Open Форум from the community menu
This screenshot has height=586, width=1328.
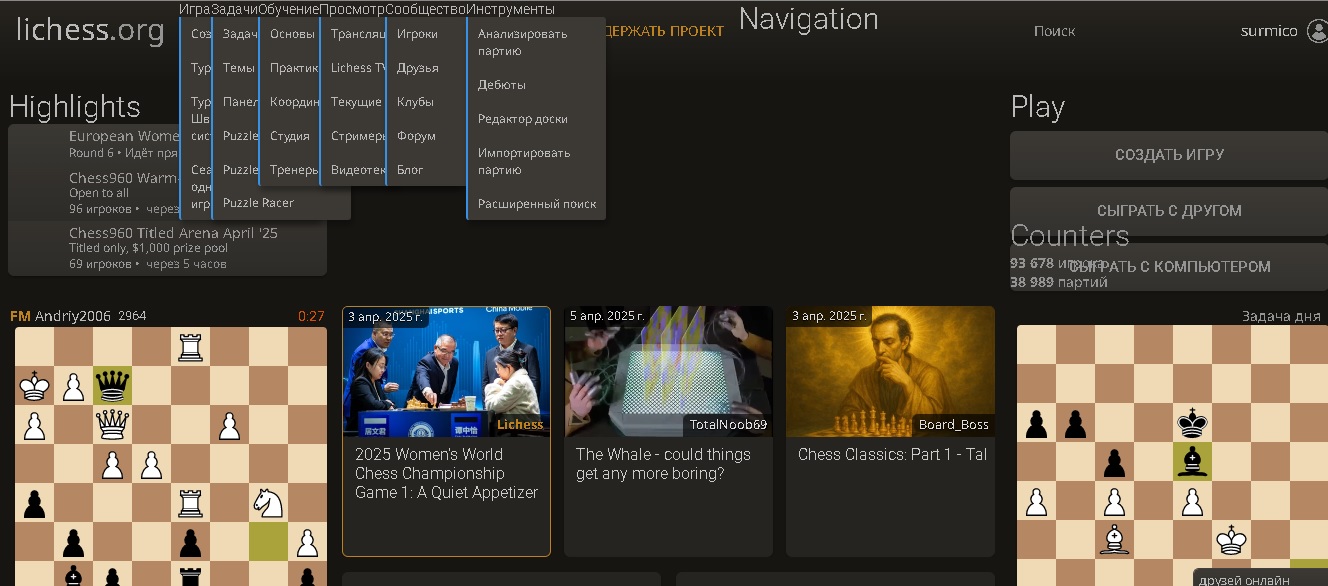point(415,136)
